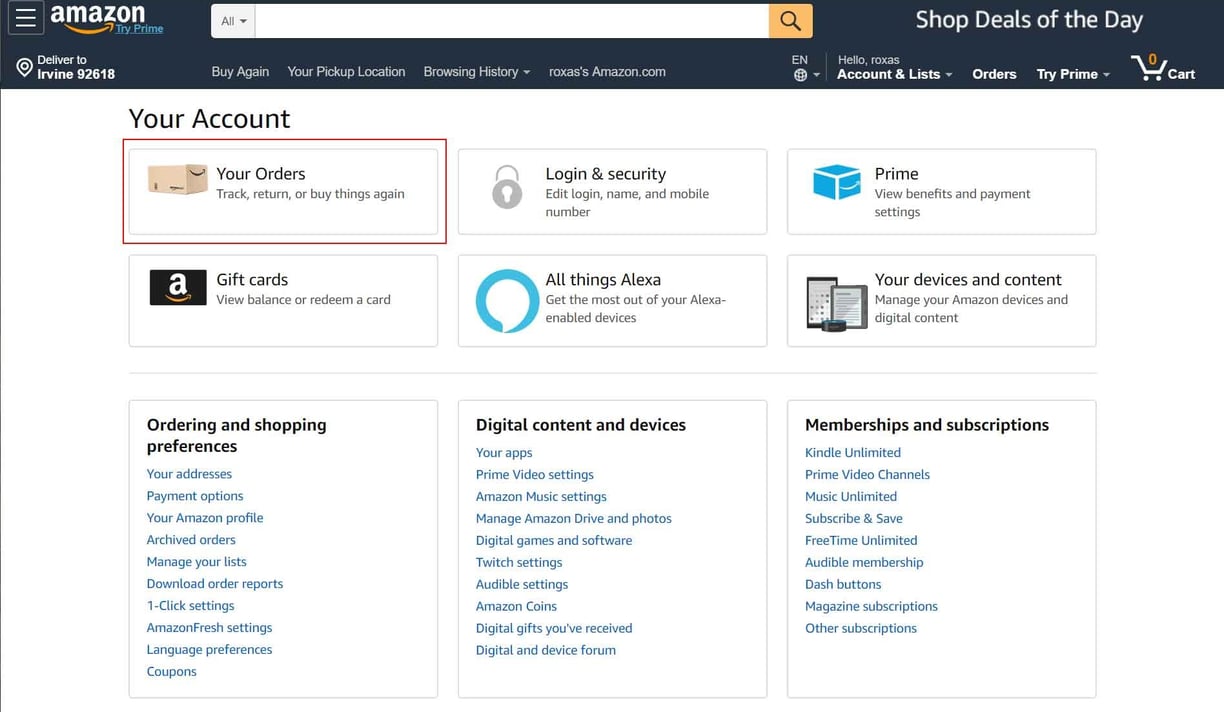Open the Prime card title
Screen dimensions: 1224x712
896,174
